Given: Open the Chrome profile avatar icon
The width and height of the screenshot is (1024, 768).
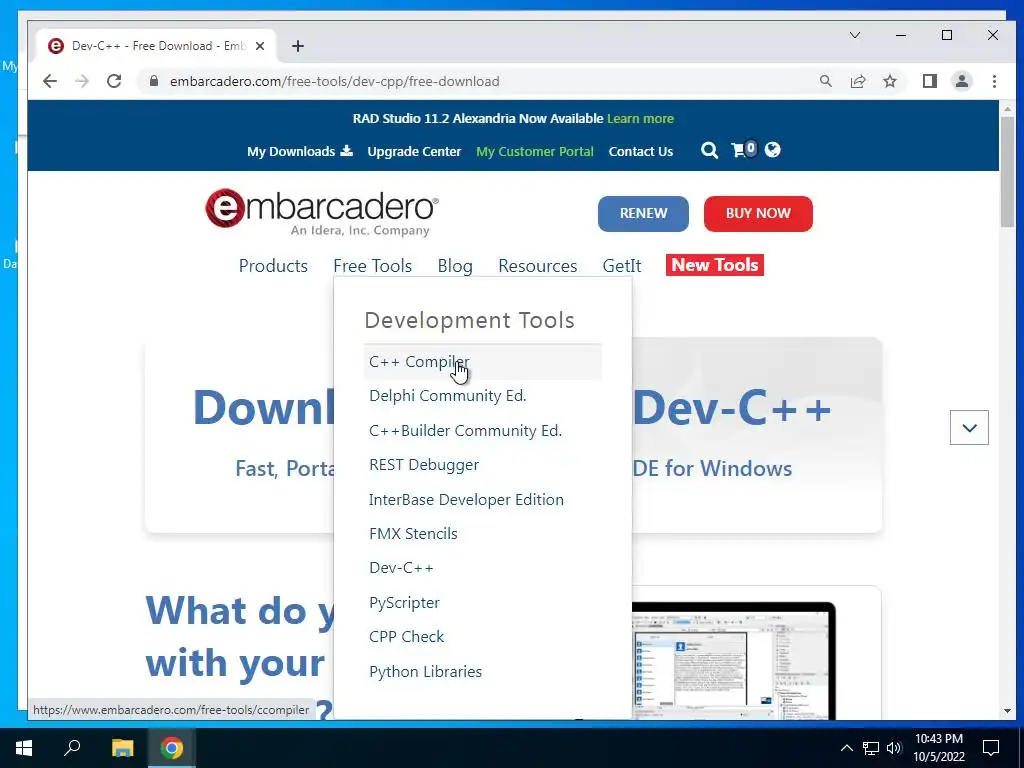Looking at the screenshot, I should (961, 81).
